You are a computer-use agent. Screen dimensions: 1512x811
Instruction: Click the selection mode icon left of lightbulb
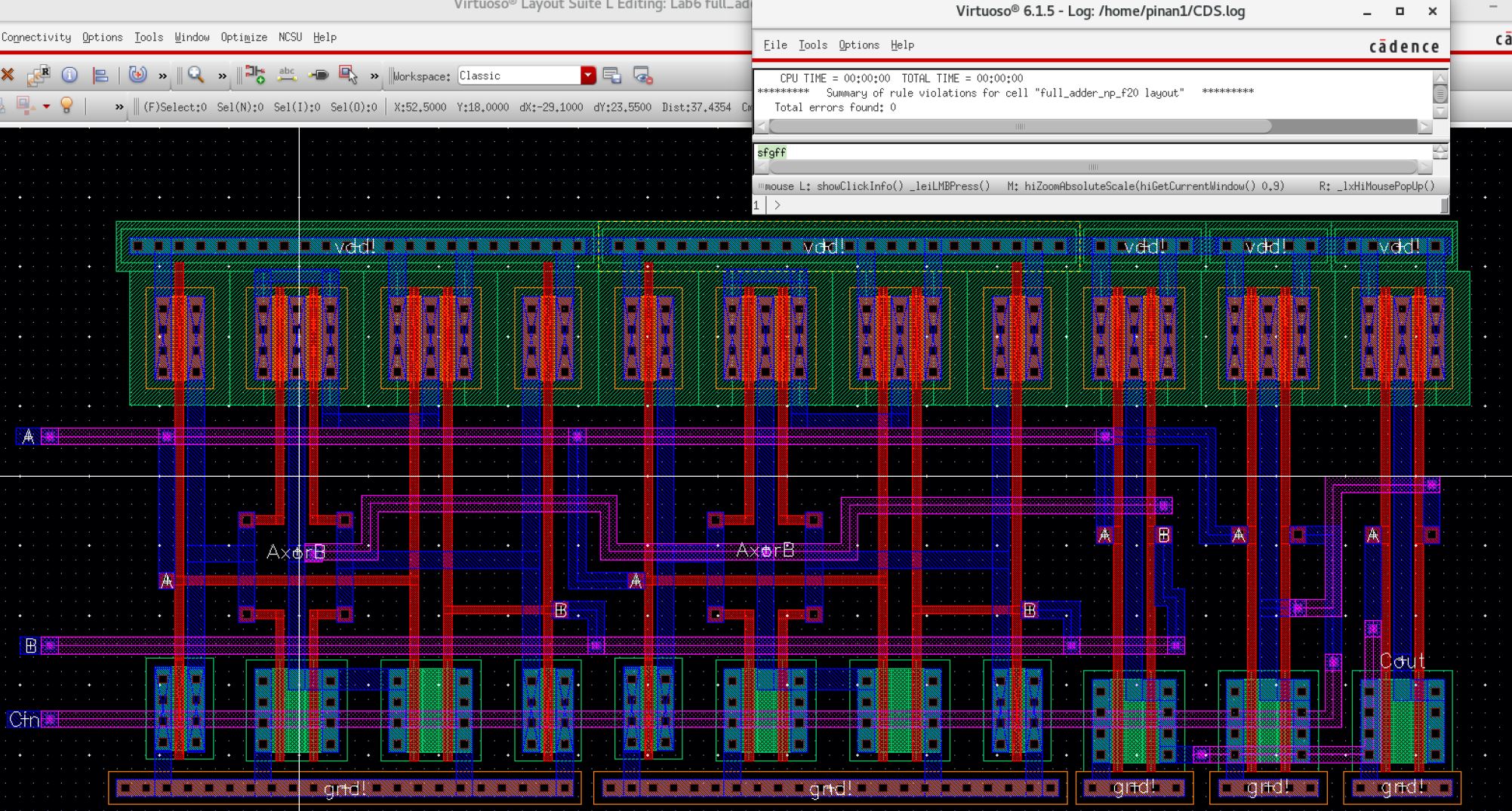coord(25,106)
